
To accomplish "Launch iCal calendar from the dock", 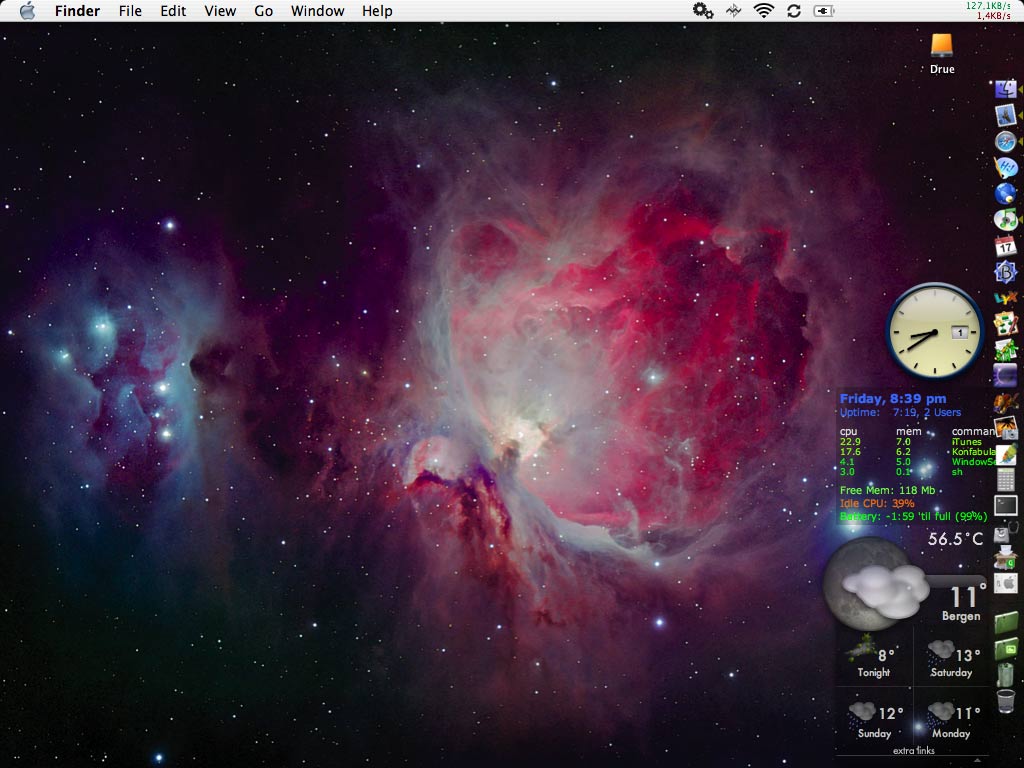I will pyautogui.click(x=1006, y=245).
